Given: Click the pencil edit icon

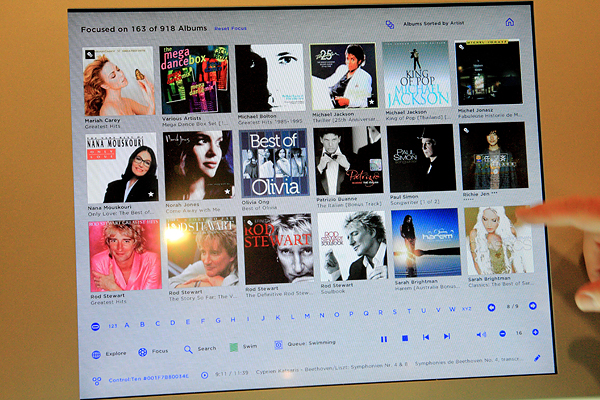Looking at the screenshot, I should (537, 358).
